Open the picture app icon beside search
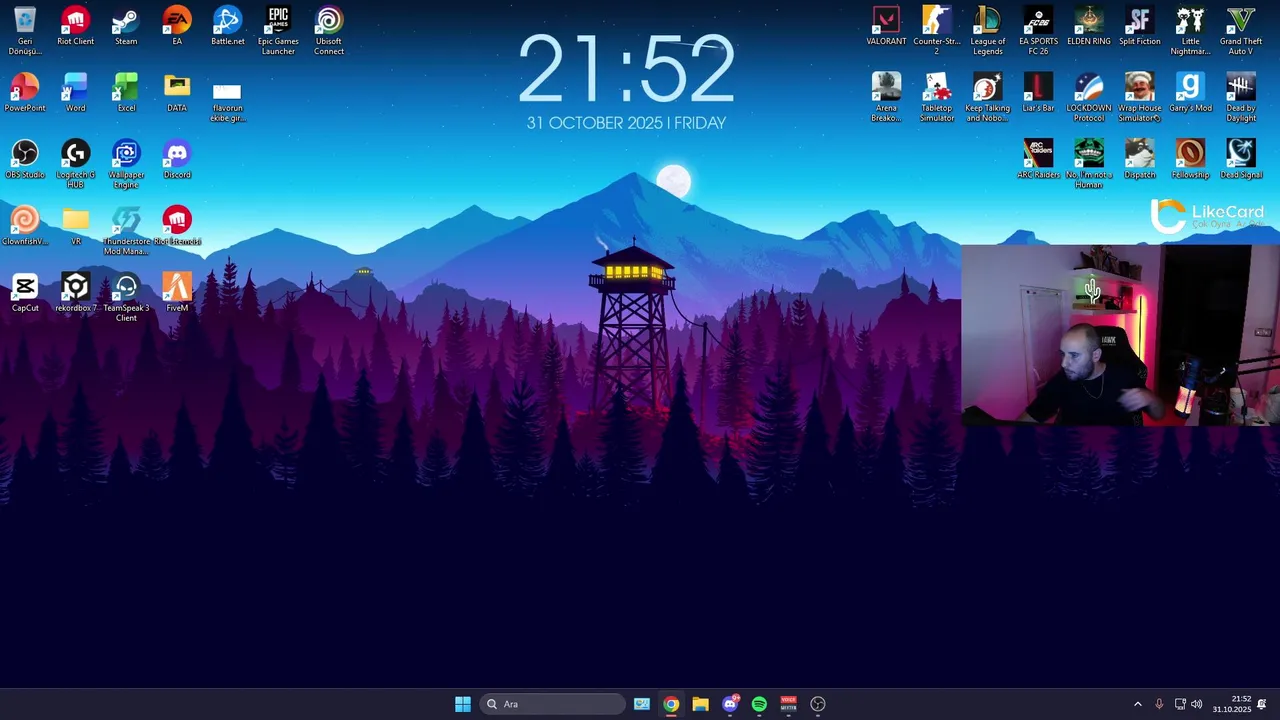The height and width of the screenshot is (720, 1280). point(642,704)
